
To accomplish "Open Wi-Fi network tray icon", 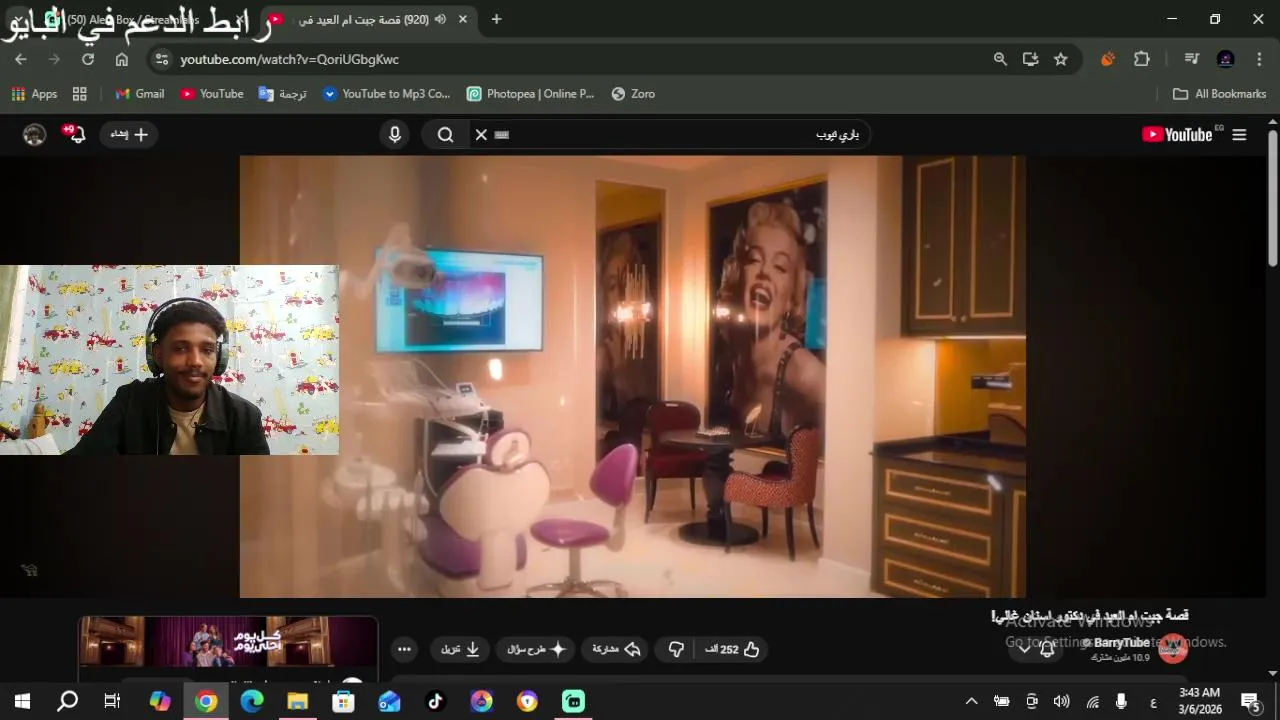I will point(1093,701).
